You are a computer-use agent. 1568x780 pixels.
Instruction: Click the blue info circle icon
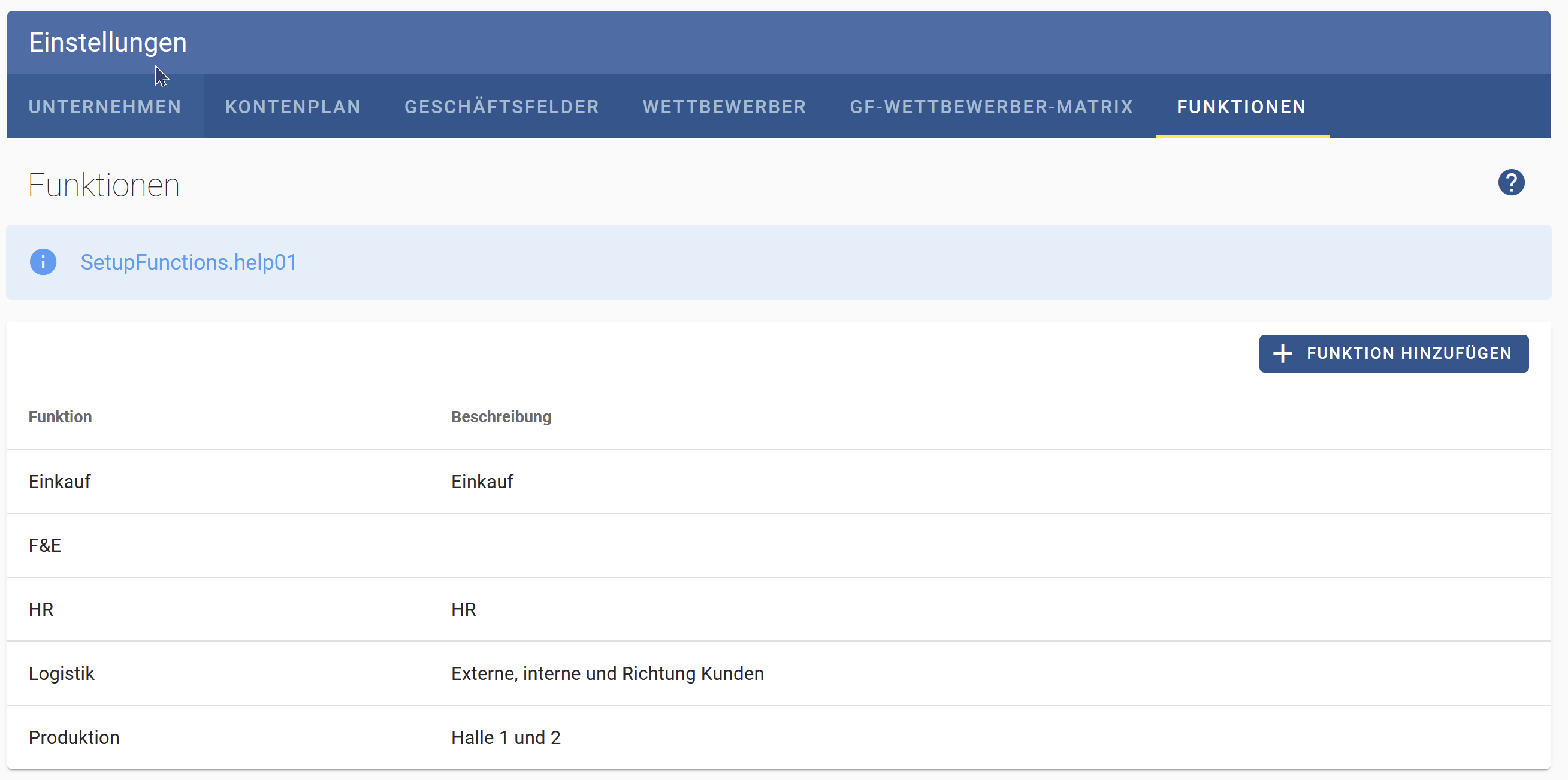coord(43,262)
